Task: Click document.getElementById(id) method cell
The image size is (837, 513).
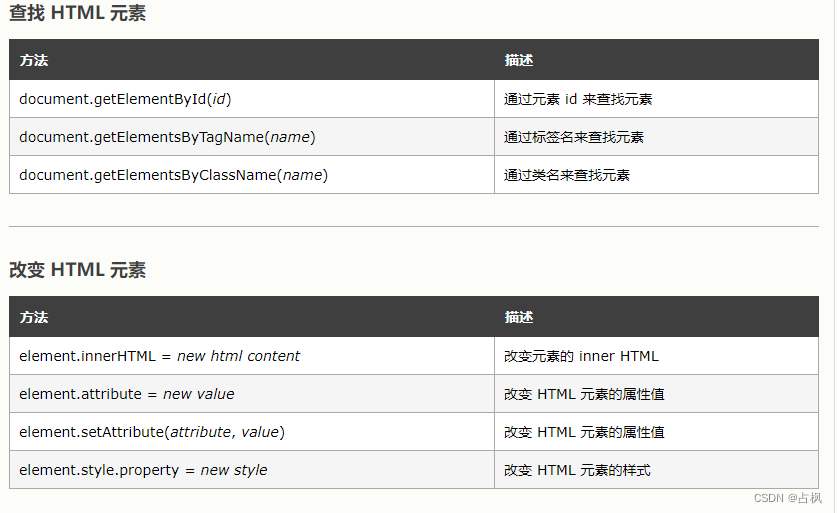Action: click(252, 99)
